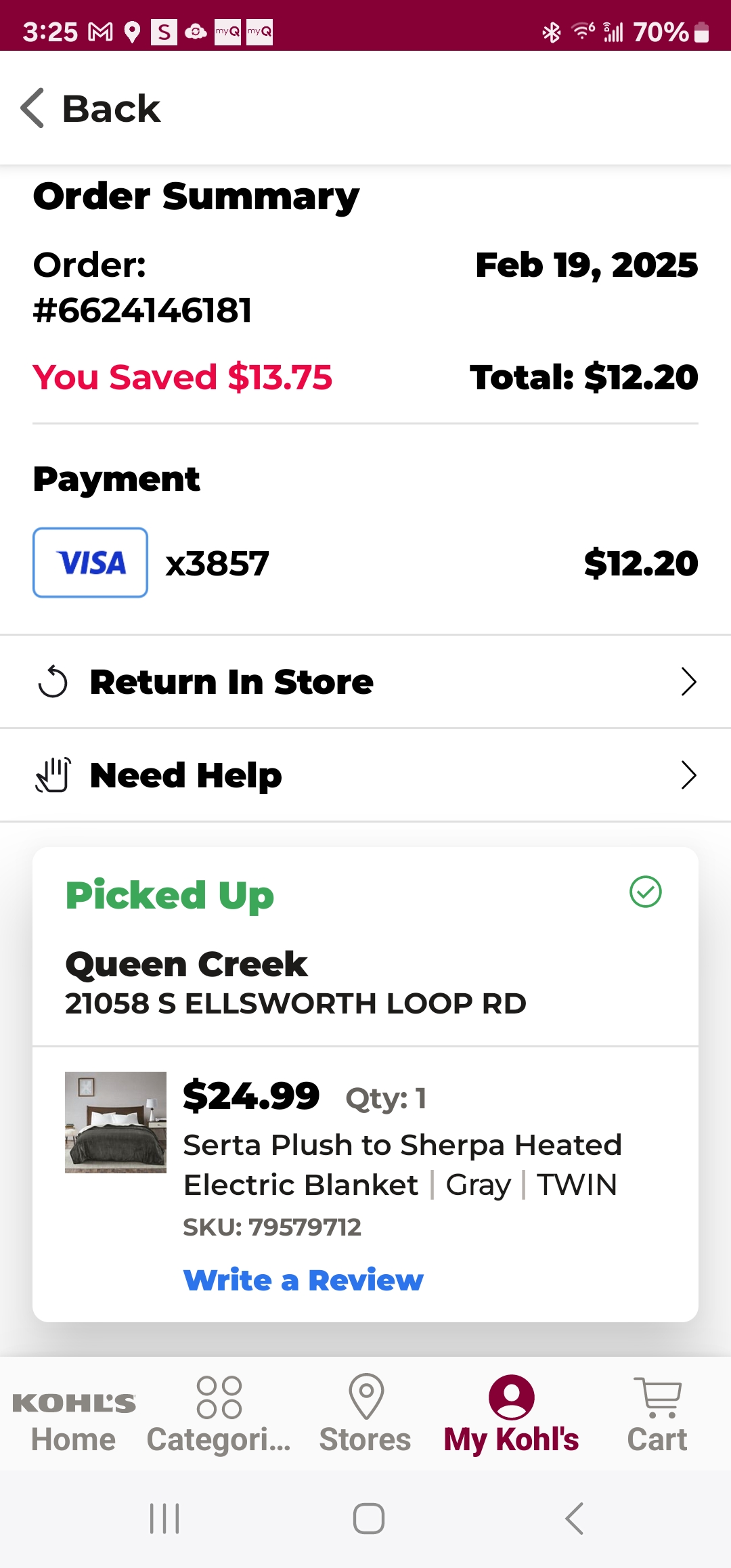This screenshot has width=731, height=1568.
Task: Click the Need Help hand icon
Action: (x=53, y=775)
